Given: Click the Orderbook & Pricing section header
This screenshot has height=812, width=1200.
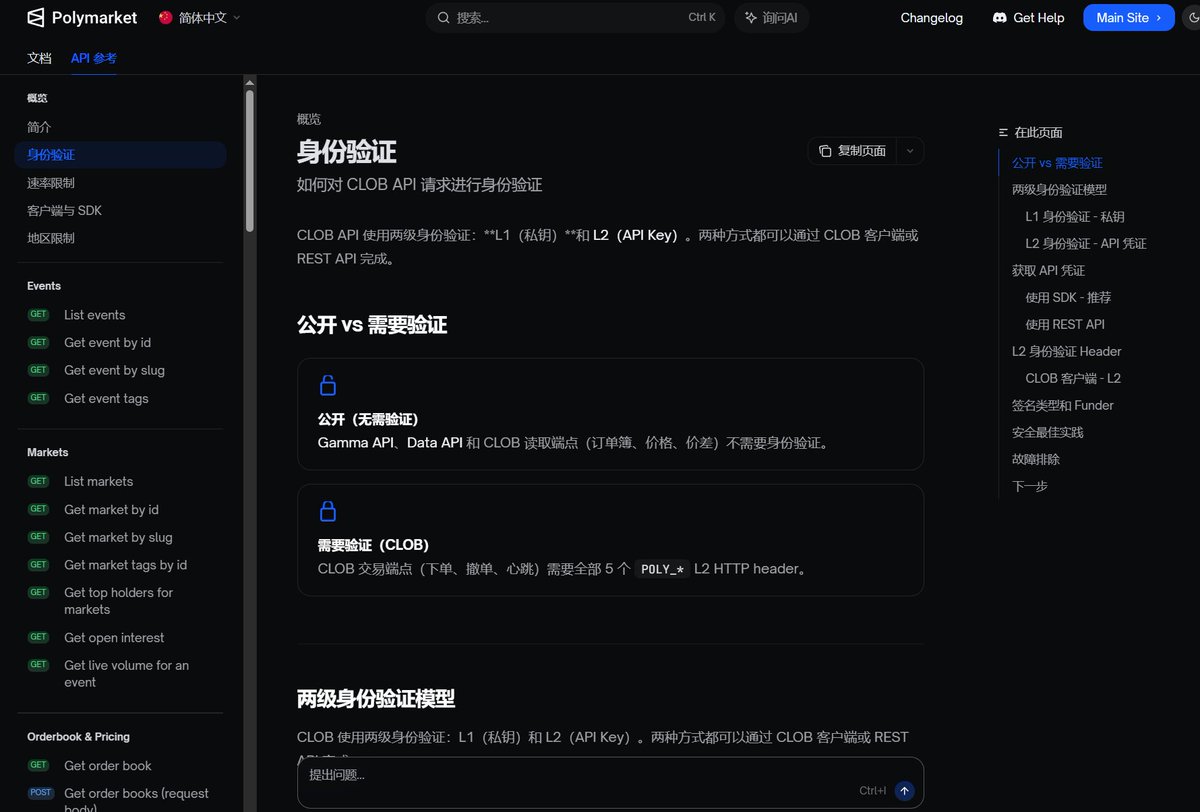Looking at the screenshot, I should 78,737.
